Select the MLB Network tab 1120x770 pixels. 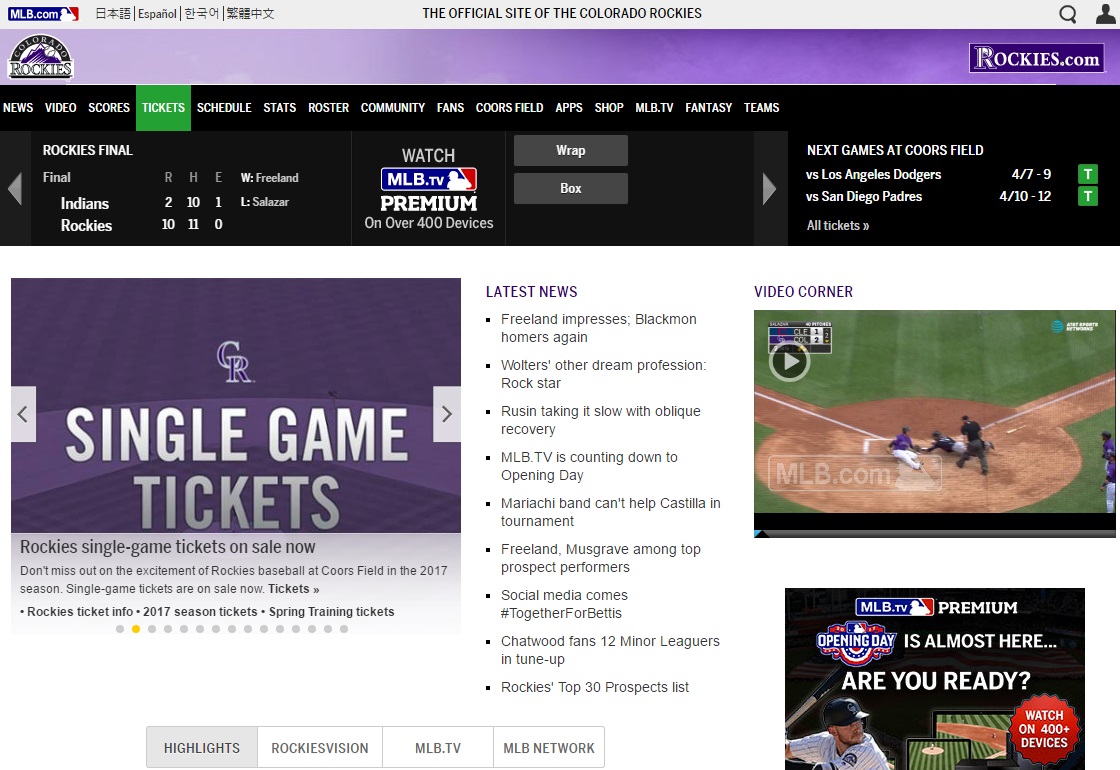coord(549,748)
